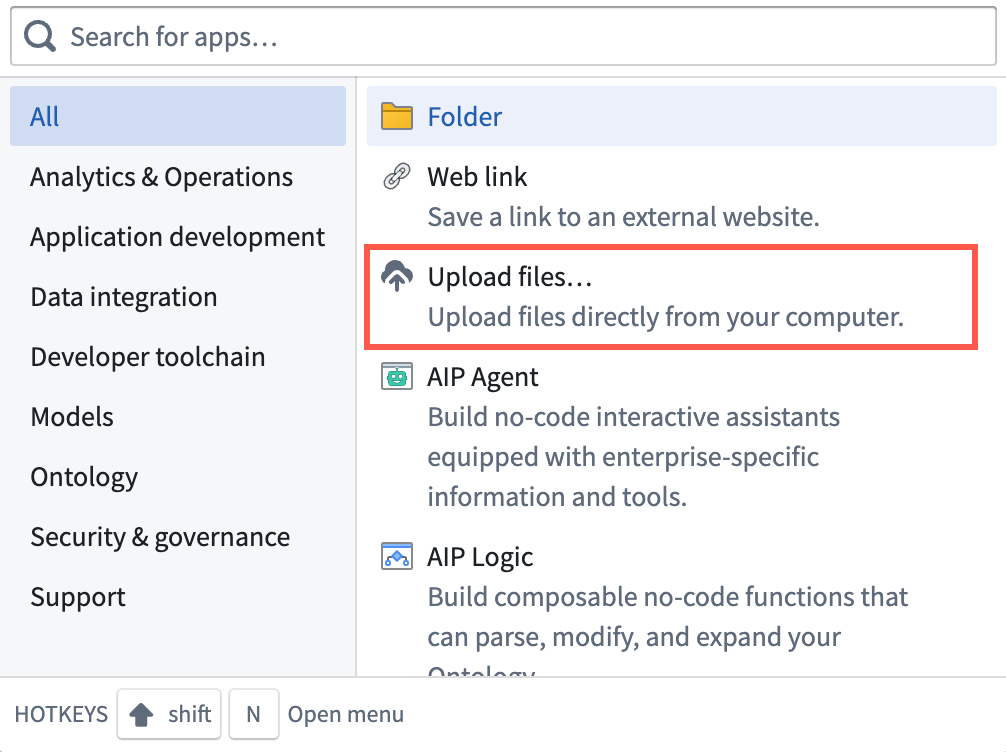Click the AIP Logic icon

pyautogui.click(x=396, y=556)
